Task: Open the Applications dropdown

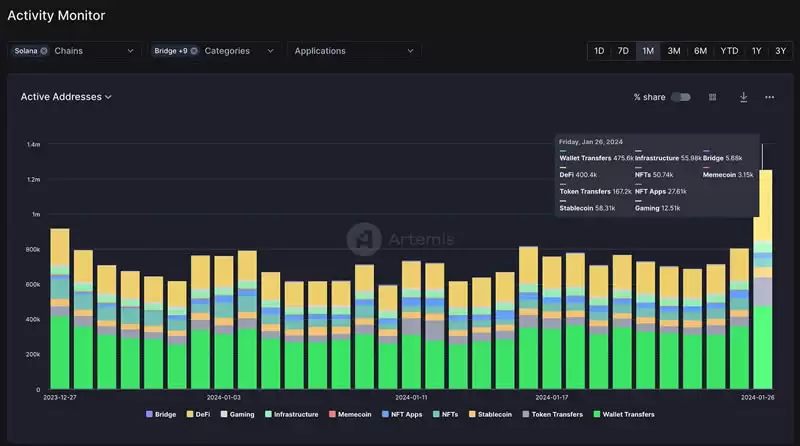Action: pos(354,51)
